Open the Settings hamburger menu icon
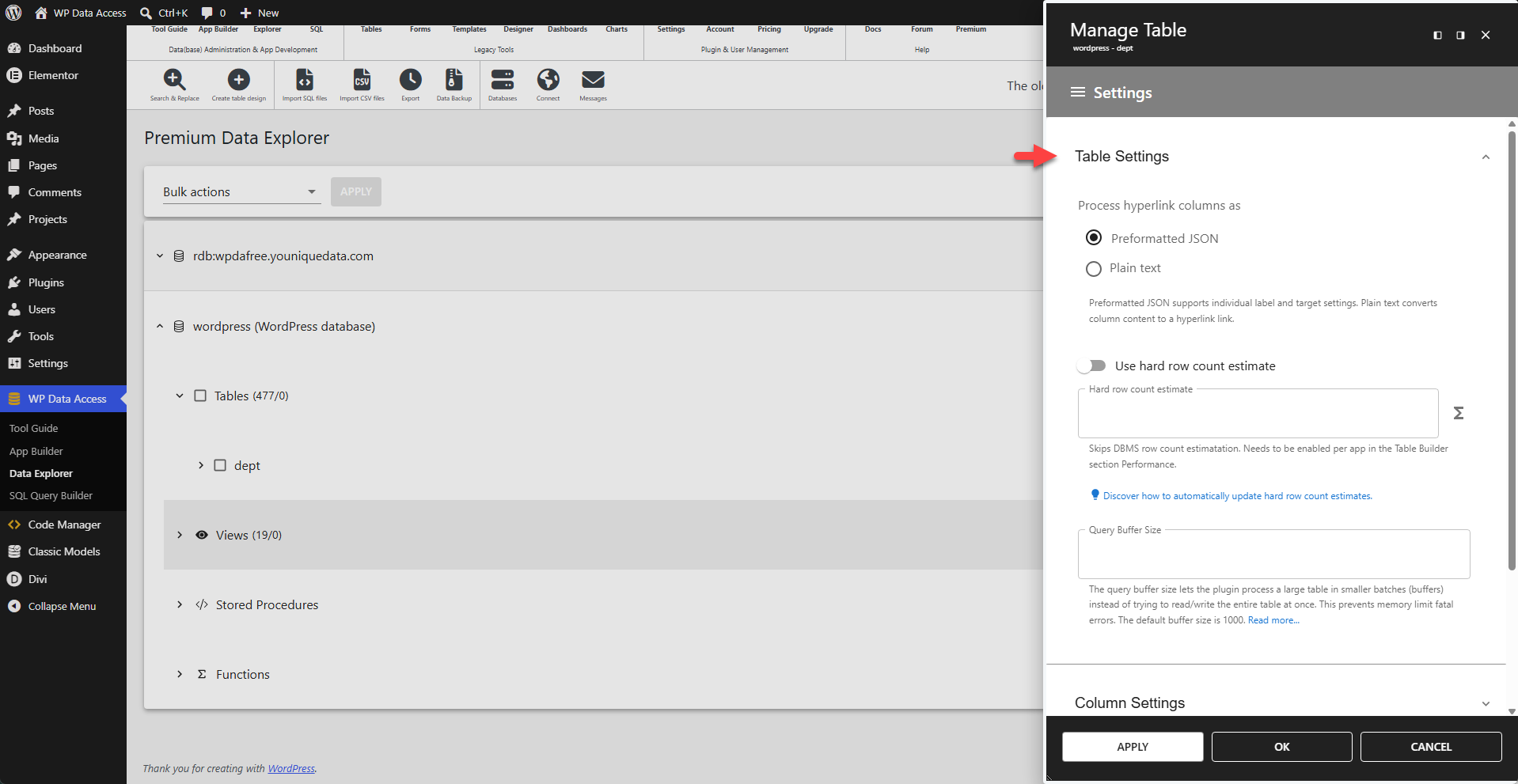Screen dimensions: 1518x784 (1077, 93)
